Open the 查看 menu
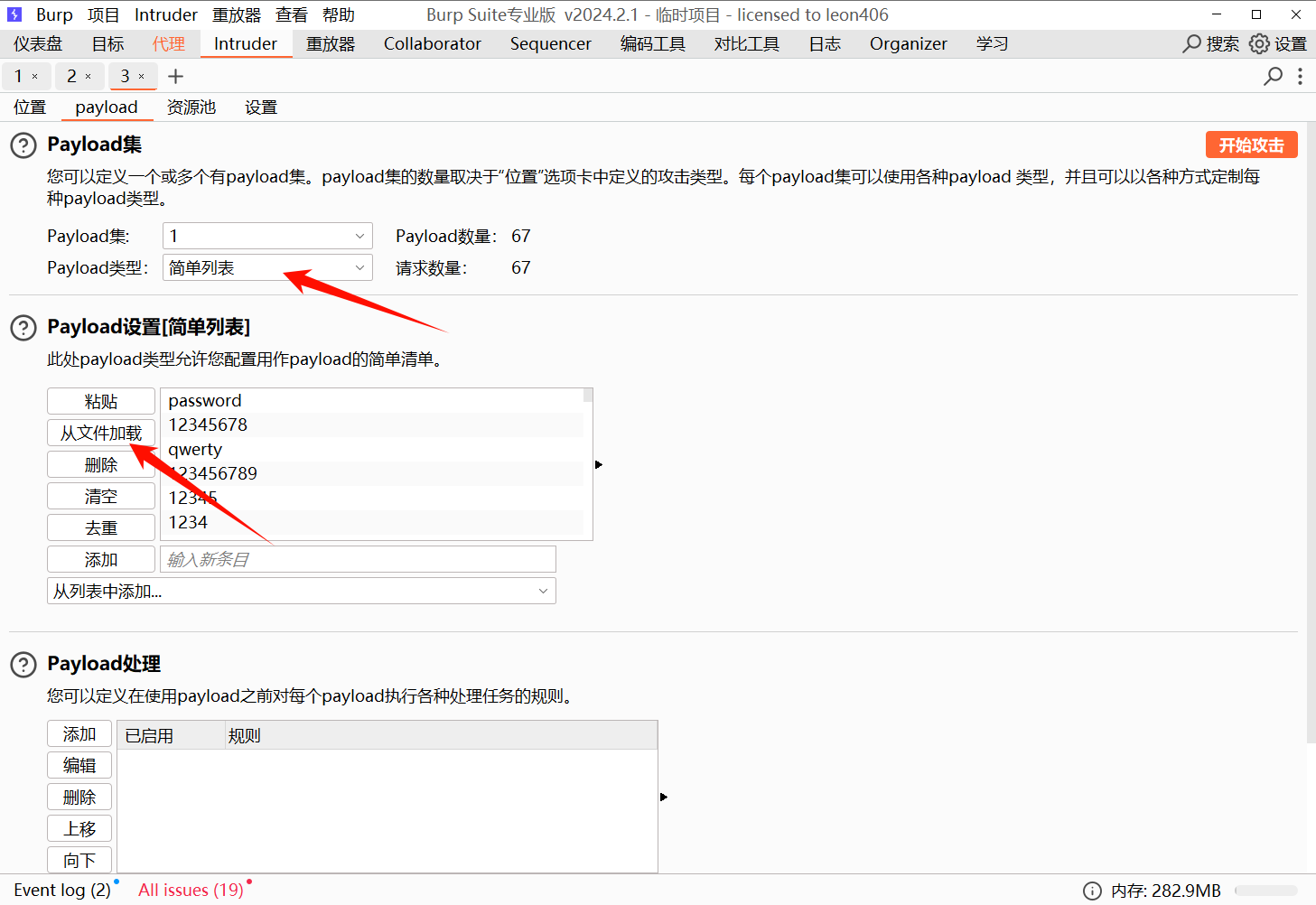1316x905 pixels. point(292,14)
